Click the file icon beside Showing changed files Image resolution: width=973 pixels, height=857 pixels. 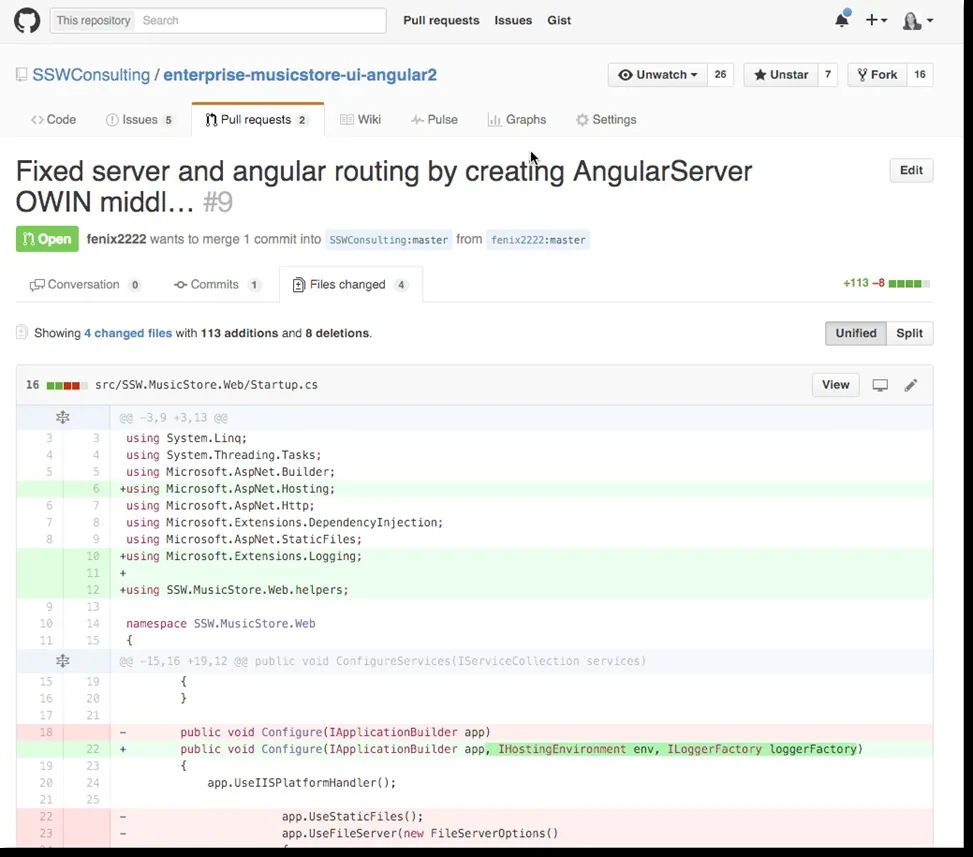[x=22, y=333]
